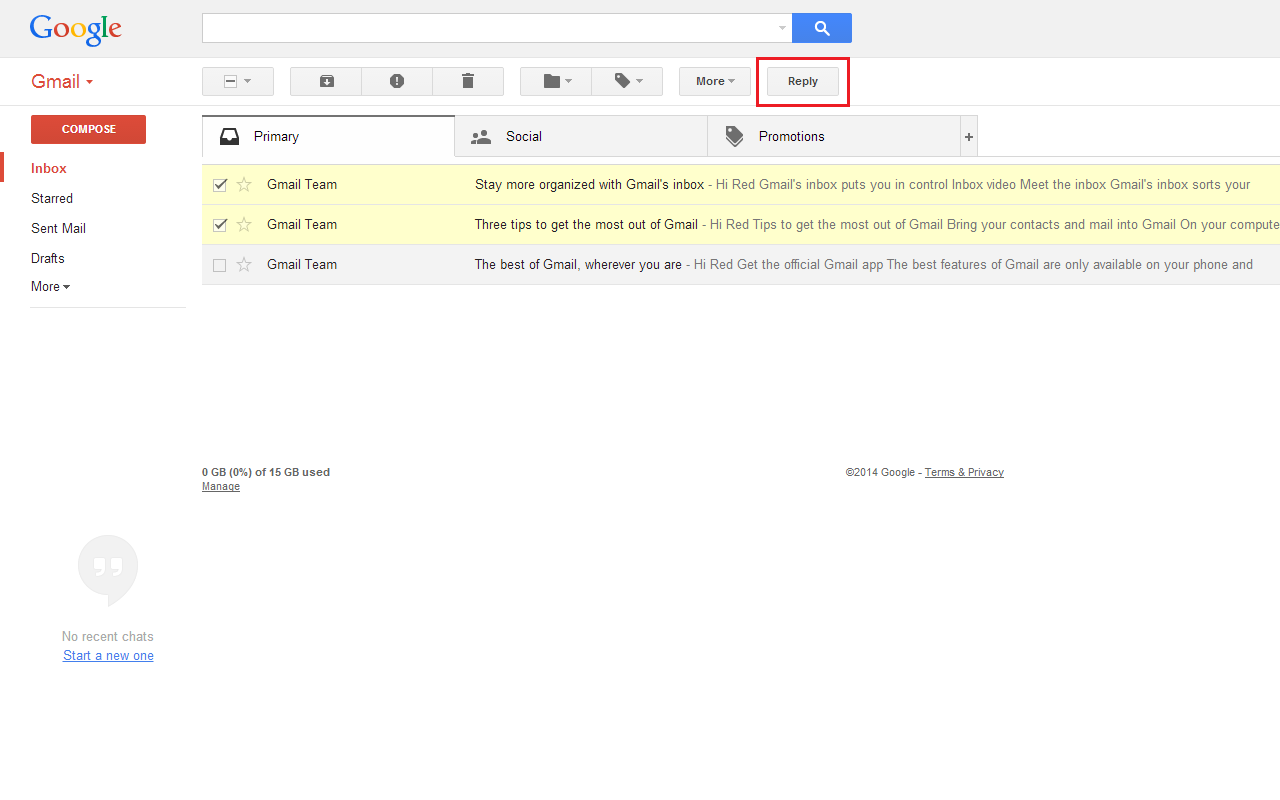Star the 'Stay more organized' email

pos(244,184)
